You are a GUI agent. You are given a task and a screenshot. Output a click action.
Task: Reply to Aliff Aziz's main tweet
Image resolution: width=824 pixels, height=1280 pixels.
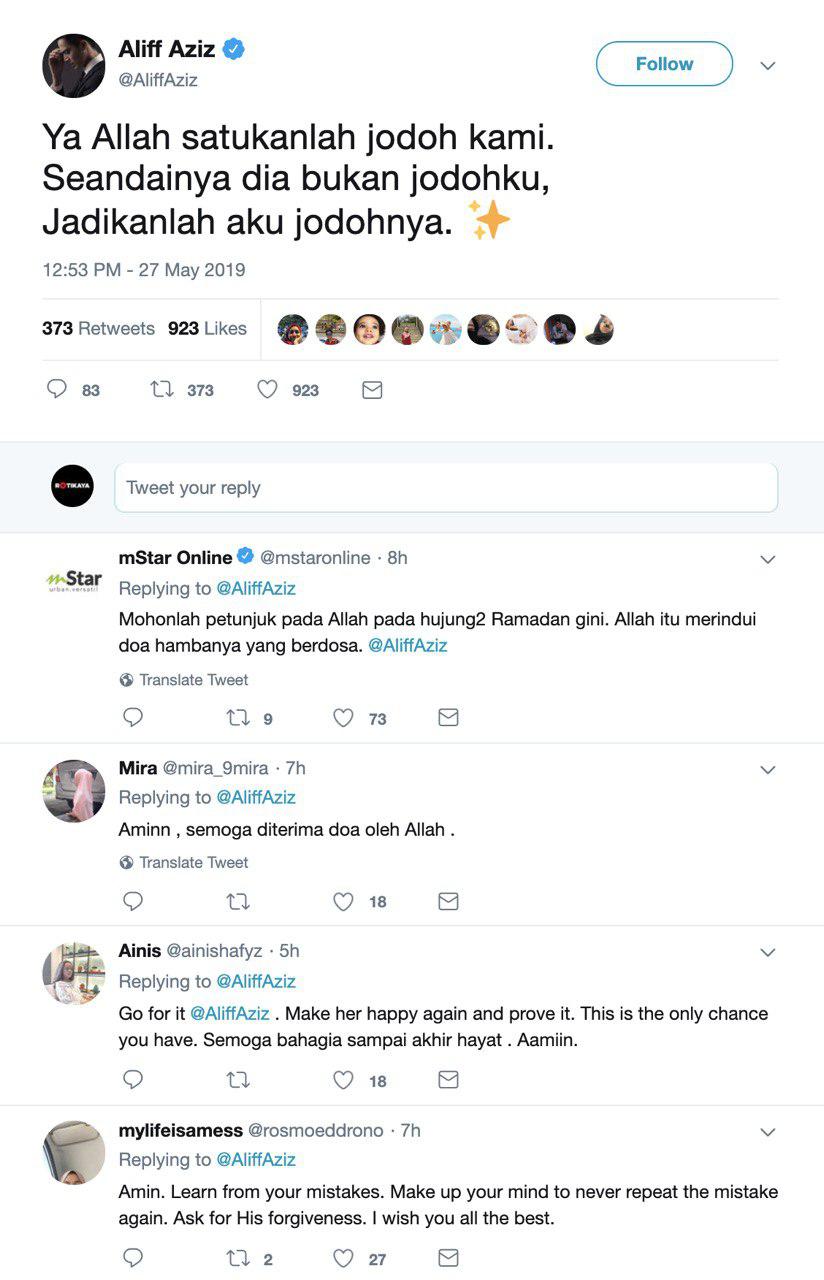[x=57, y=390]
